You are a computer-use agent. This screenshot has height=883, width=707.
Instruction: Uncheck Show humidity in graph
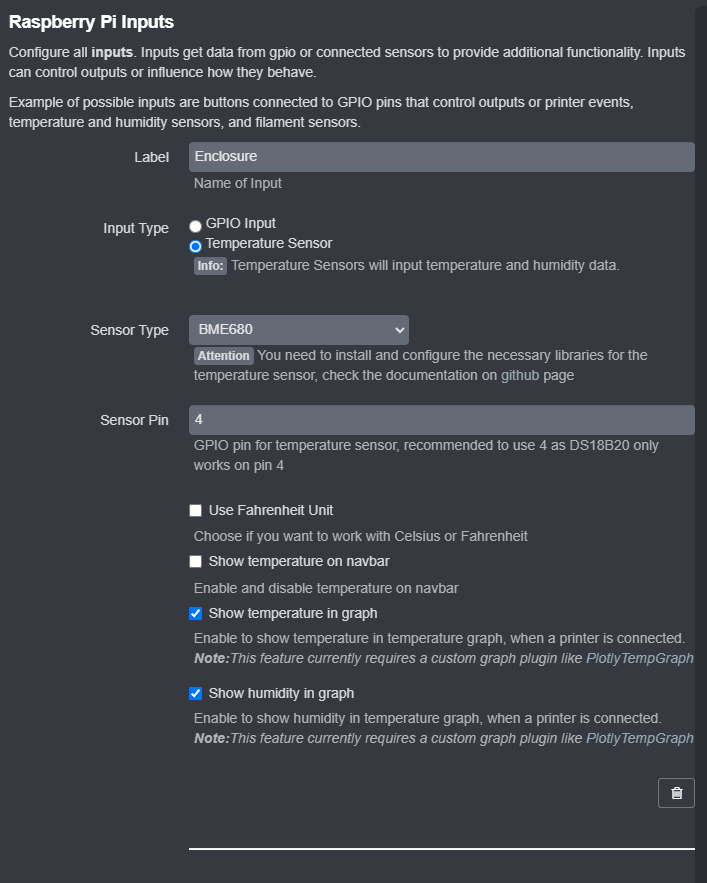195,693
